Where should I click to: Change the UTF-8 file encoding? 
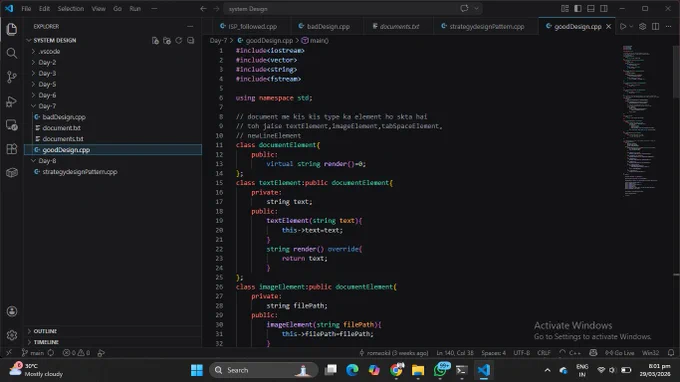521,353
